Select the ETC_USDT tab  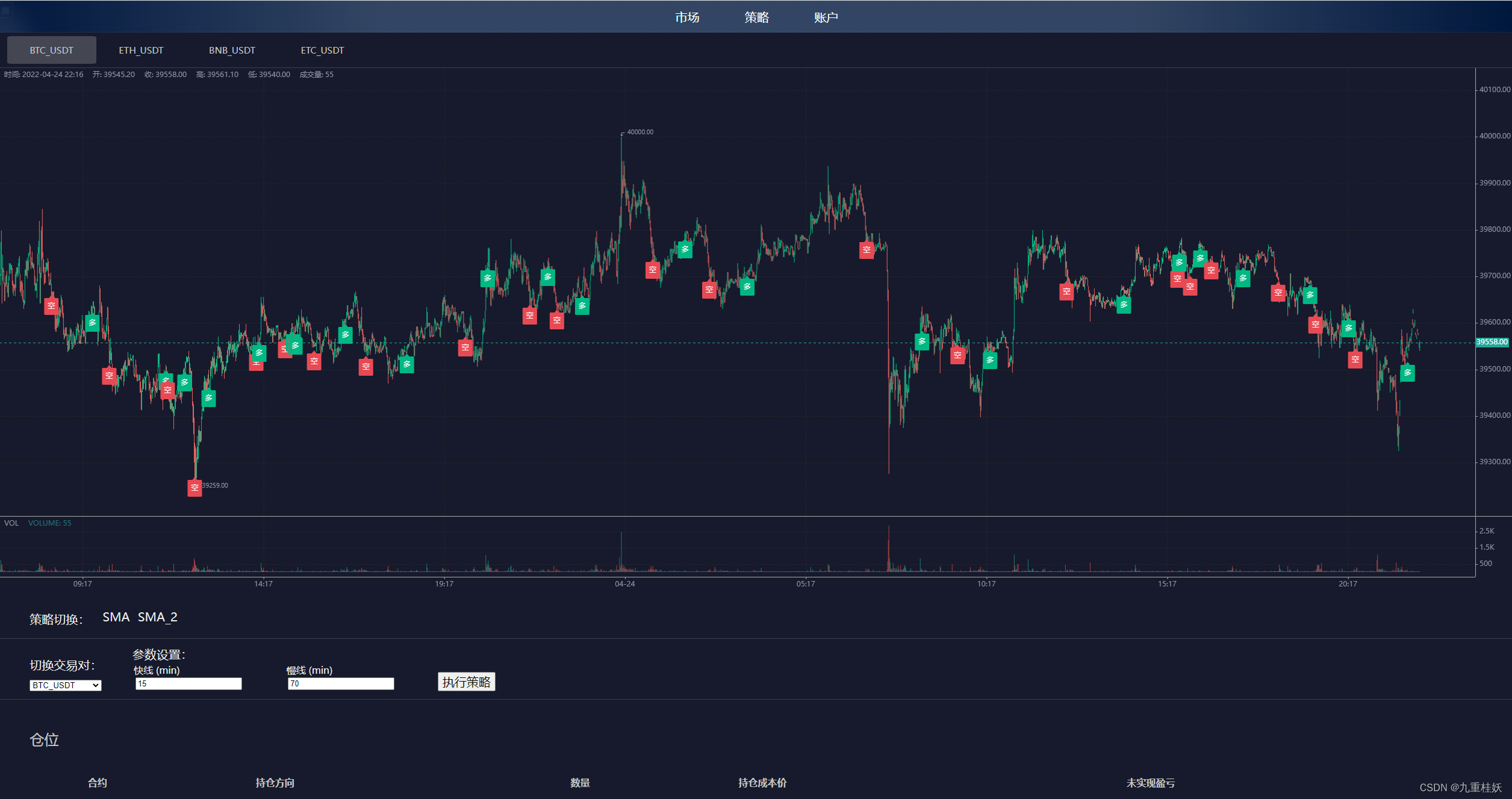[322, 50]
